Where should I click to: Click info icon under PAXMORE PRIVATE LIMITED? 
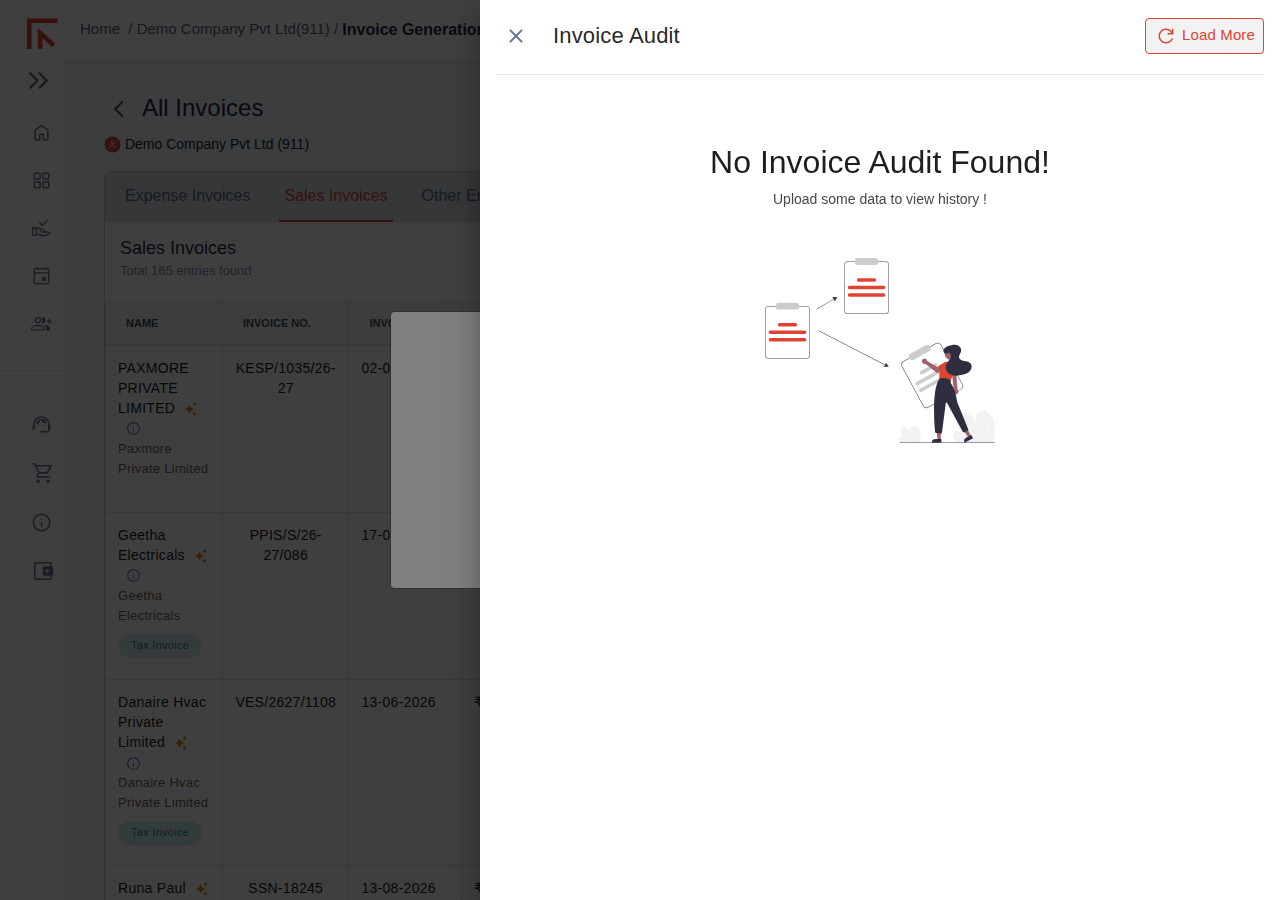(x=133, y=429)
